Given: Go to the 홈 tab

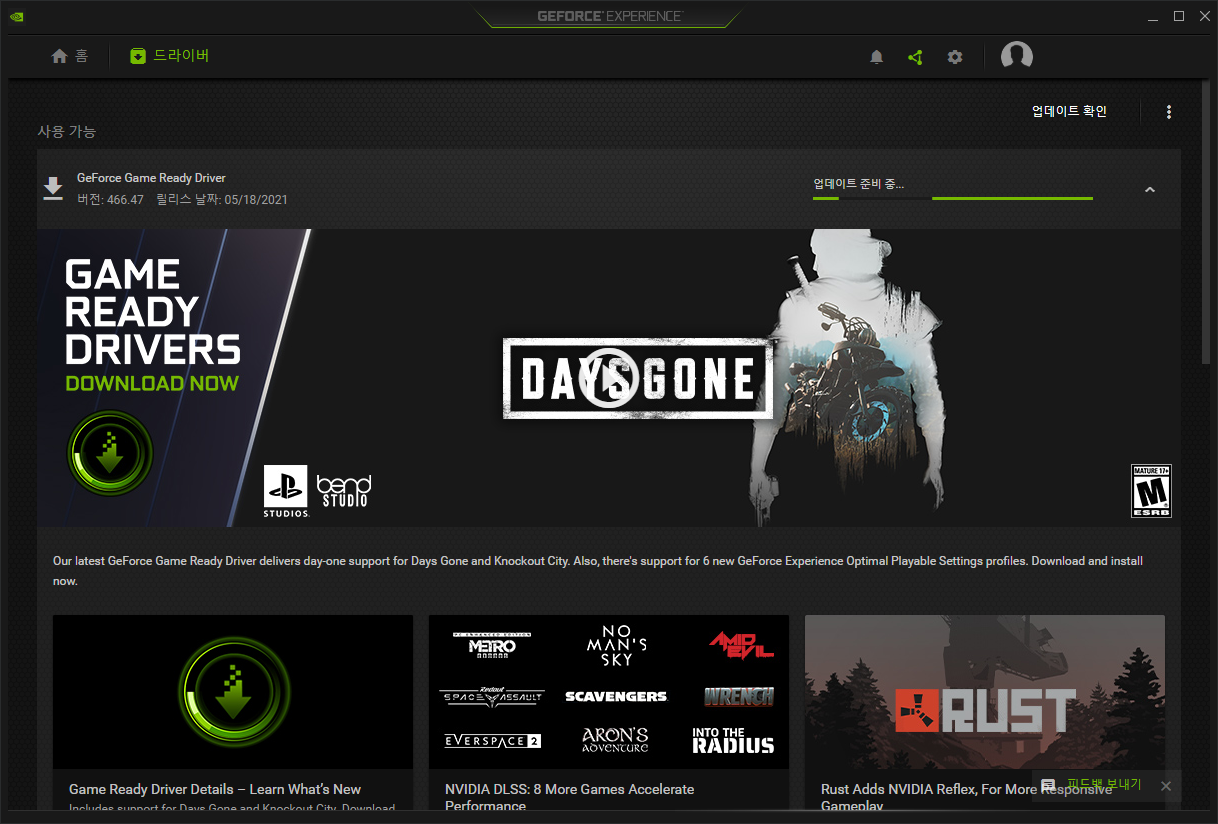Looking at the screenshot, I should point(69,56).
